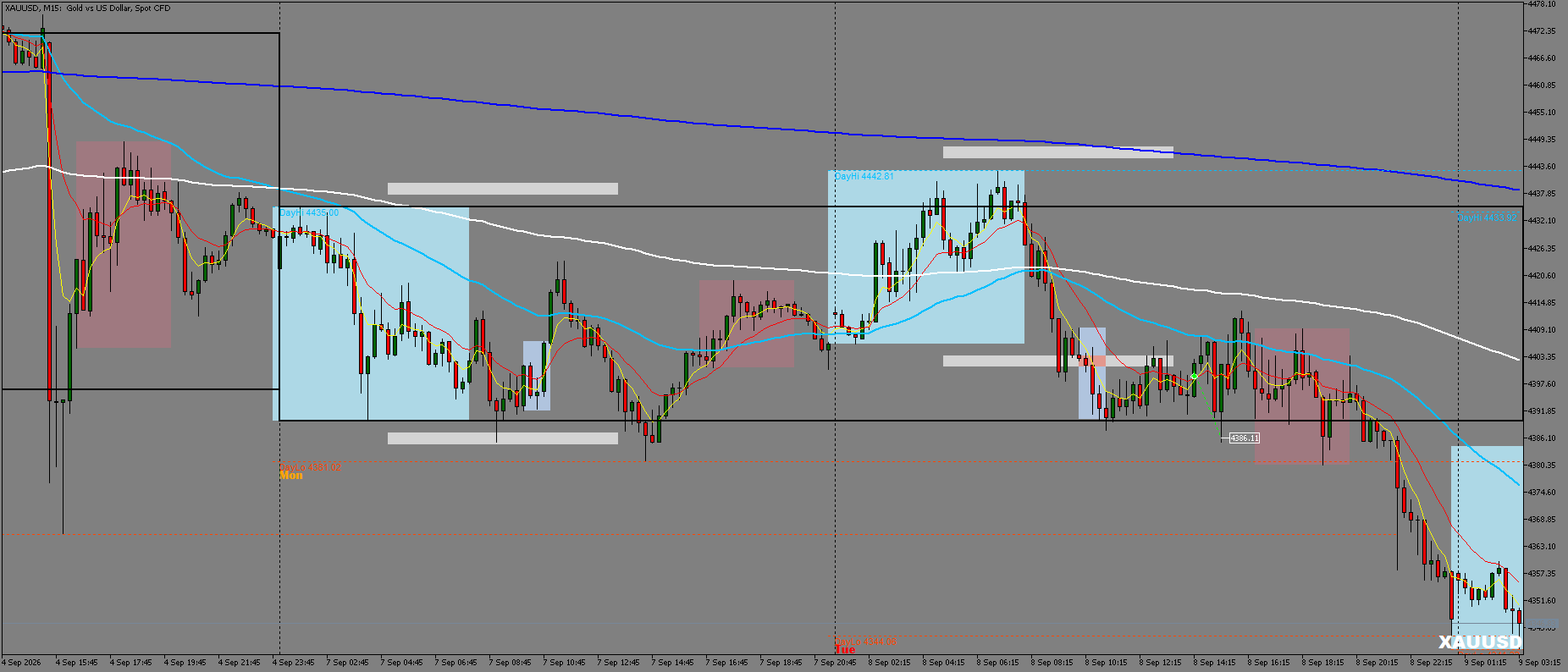Click the '7 Sep 20:45' time axis label
The image size is (1568, 672).
pos(835,663)
